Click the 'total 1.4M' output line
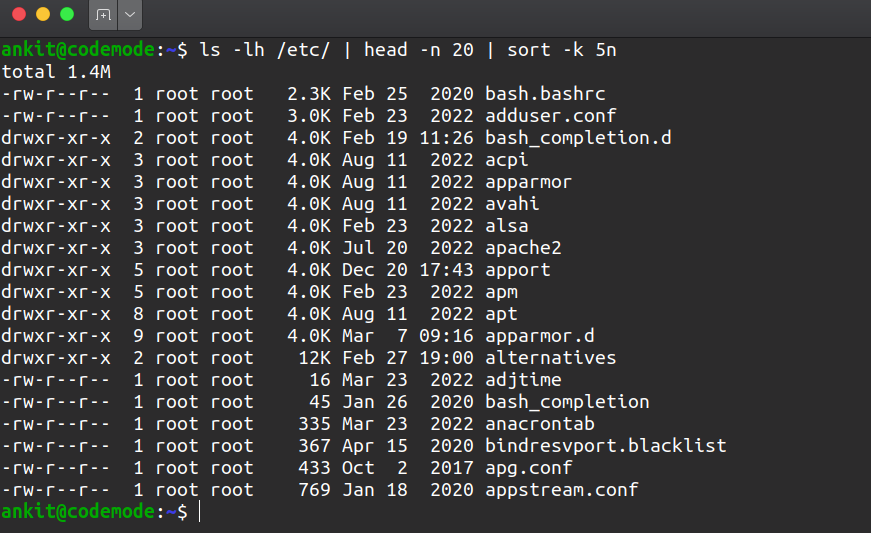The height and width of the screenshot is (533, 871). 56,72
